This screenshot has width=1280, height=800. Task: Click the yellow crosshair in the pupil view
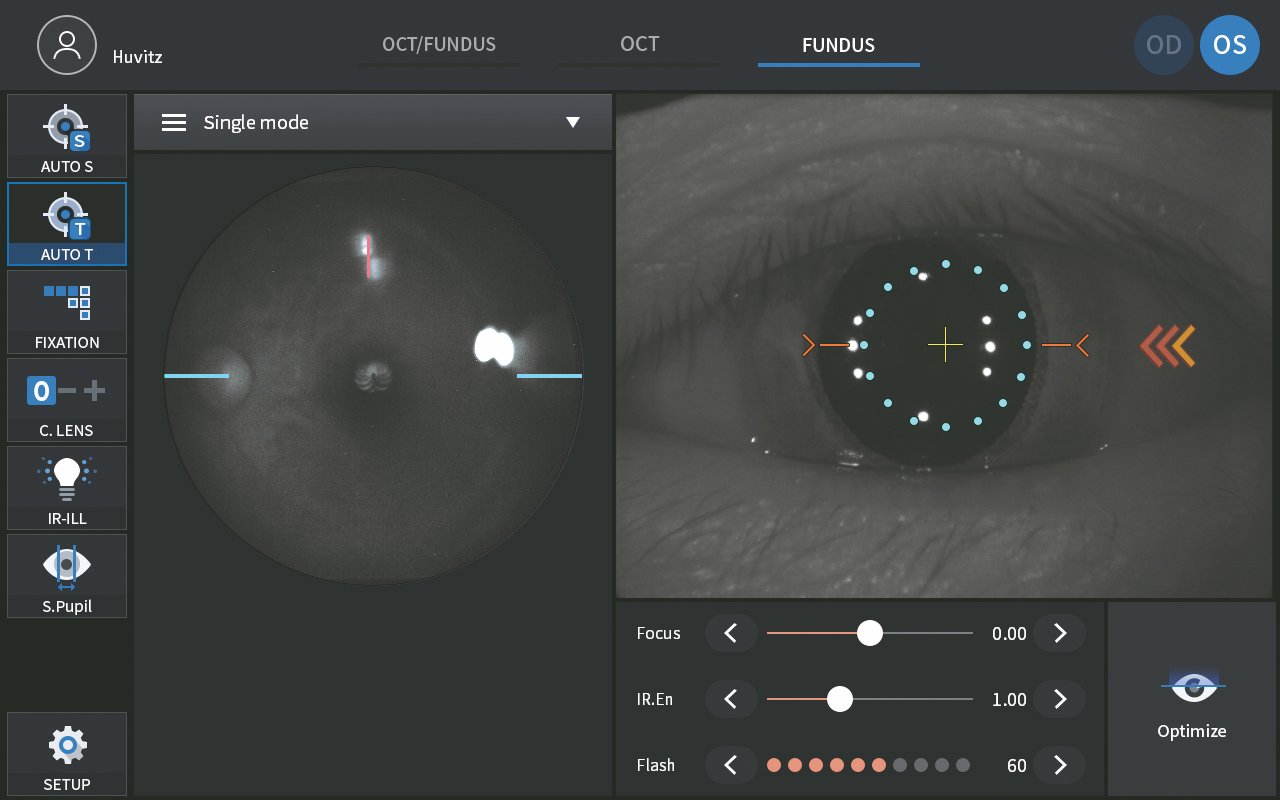pyautogui.click(x=945, y=345)
